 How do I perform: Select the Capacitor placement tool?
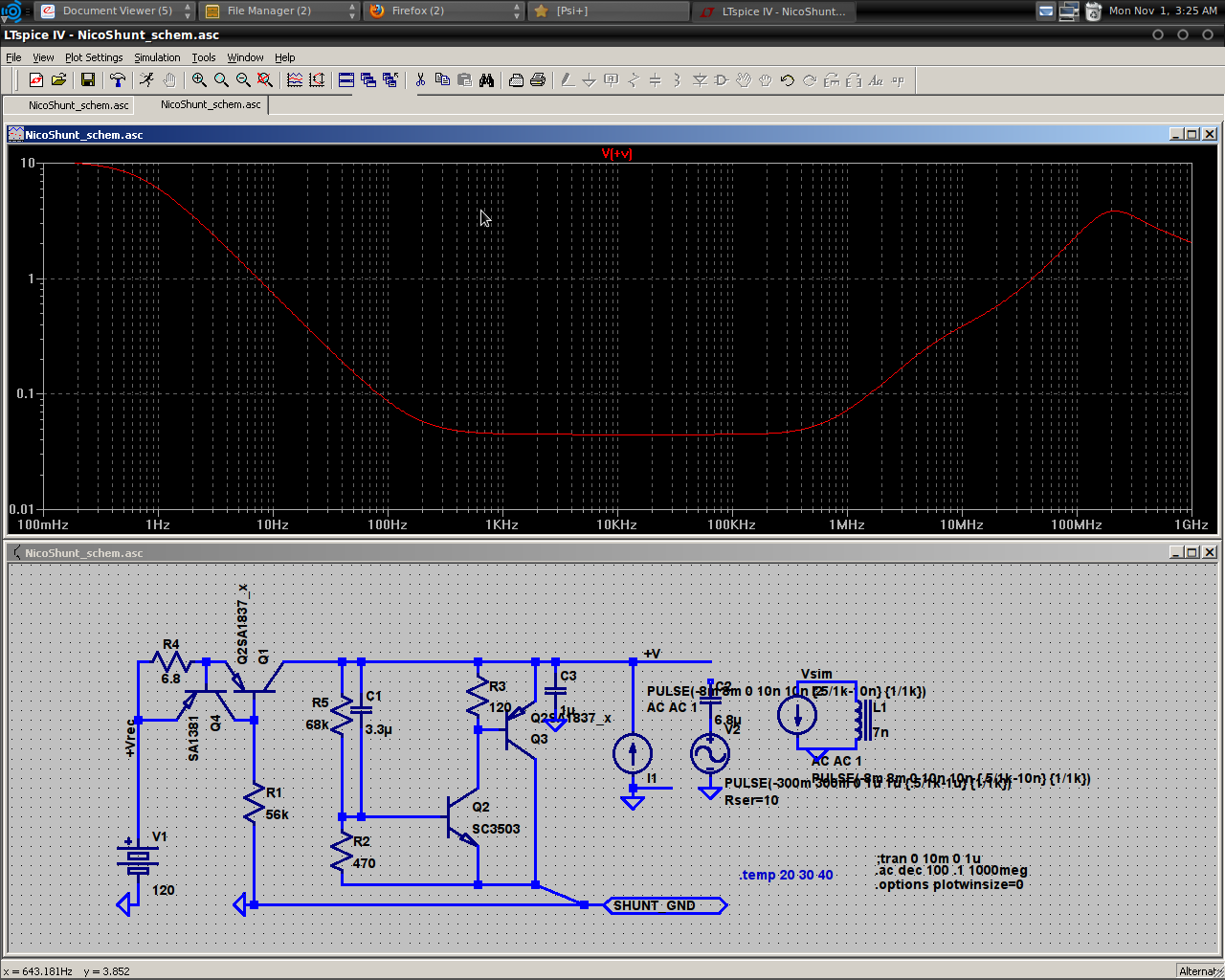click(x=656, y=80)
